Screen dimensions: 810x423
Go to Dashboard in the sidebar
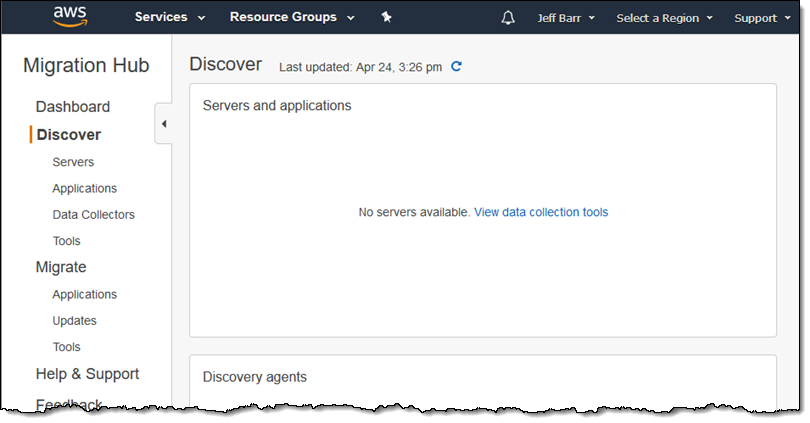coord(73,107)
